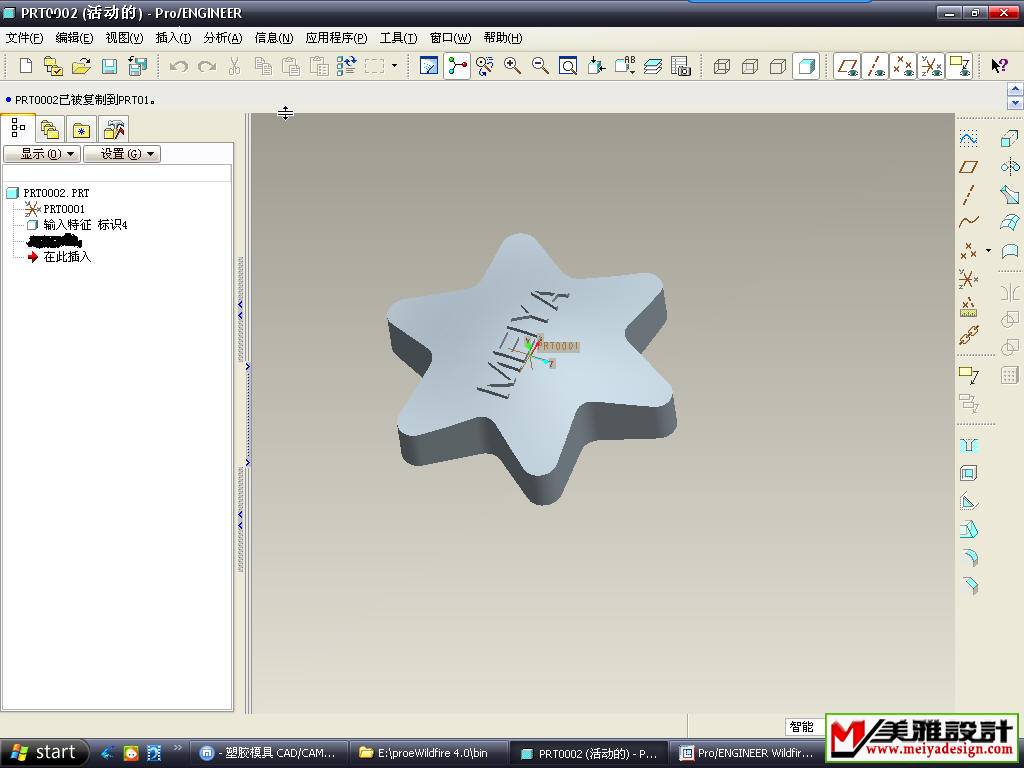Open the Layers tool icon
The image size is (1024, 768).
point(652,66)
